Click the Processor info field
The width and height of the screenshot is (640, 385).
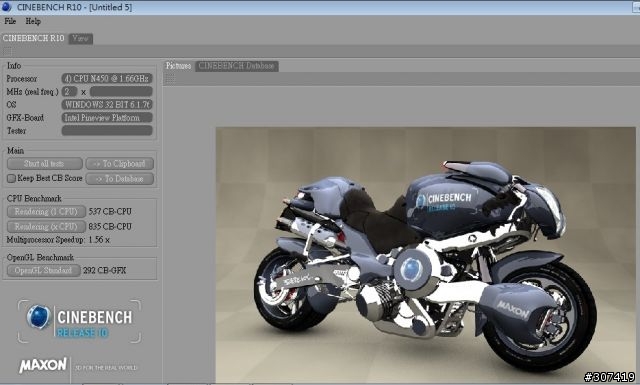click(107, 78)
